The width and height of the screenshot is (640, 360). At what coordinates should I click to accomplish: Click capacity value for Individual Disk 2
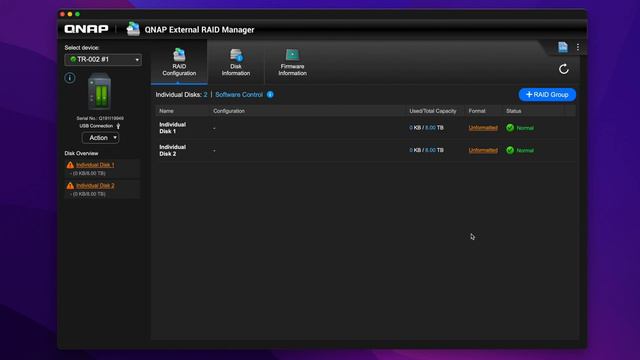click(x=427, y=150)
